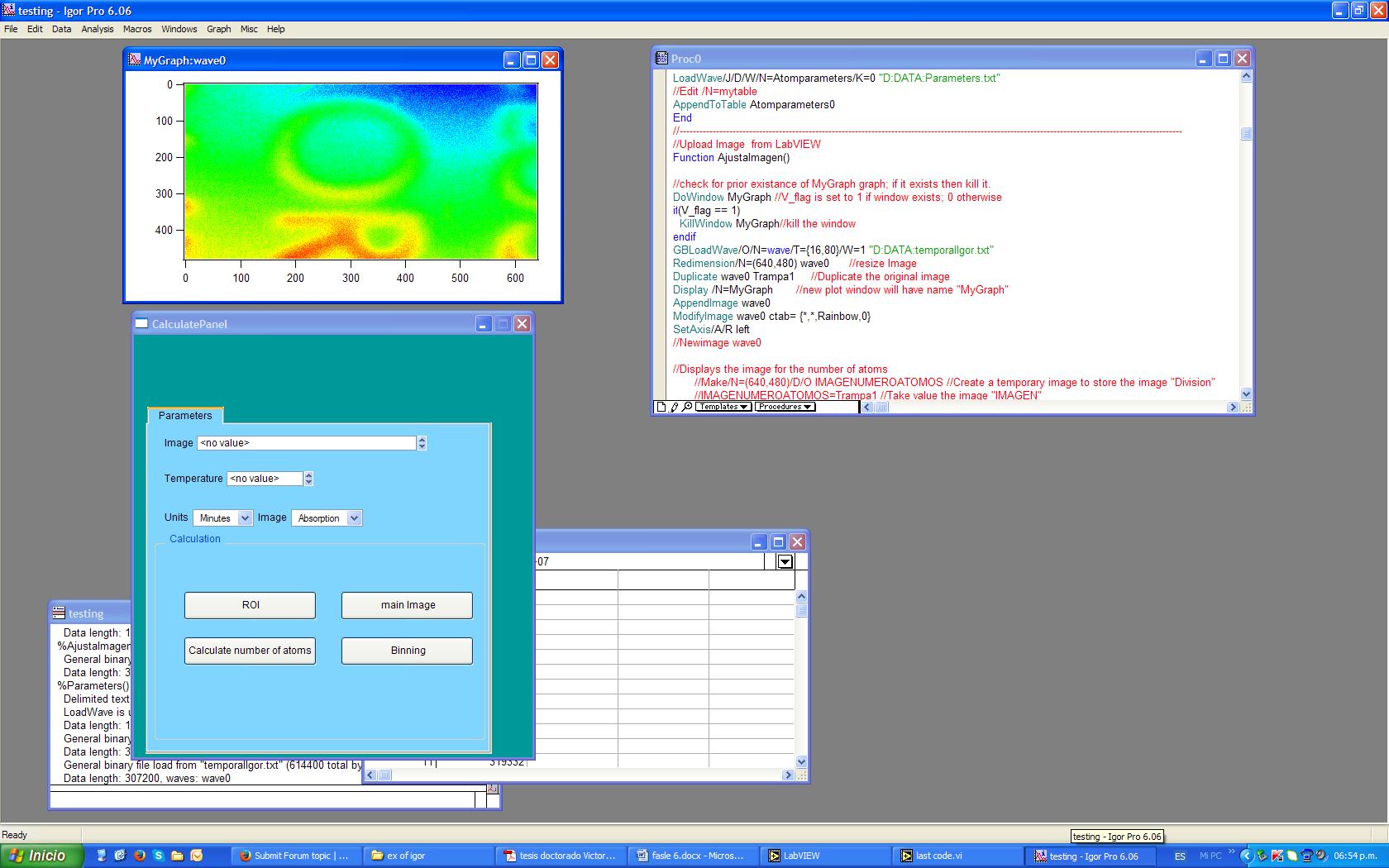Click the MyGraph window title icon
The width and height of the screenshot is (1389, 868).
coord(134,60)
